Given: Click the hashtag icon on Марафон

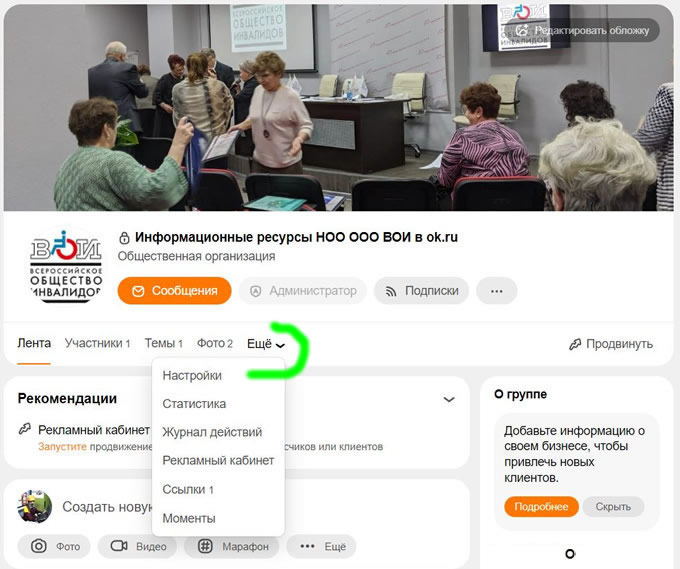Looking at the screenshot, I should pos(206,546).
